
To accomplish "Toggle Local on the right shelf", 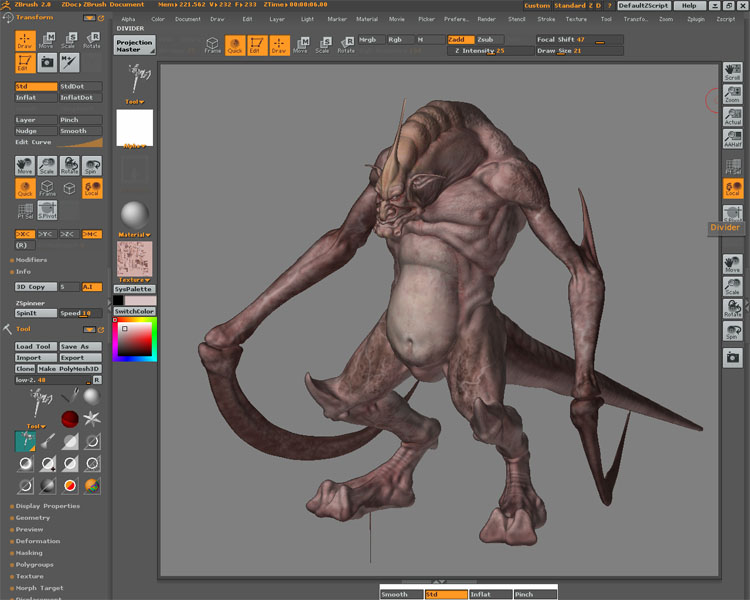I will pos(732,188).
